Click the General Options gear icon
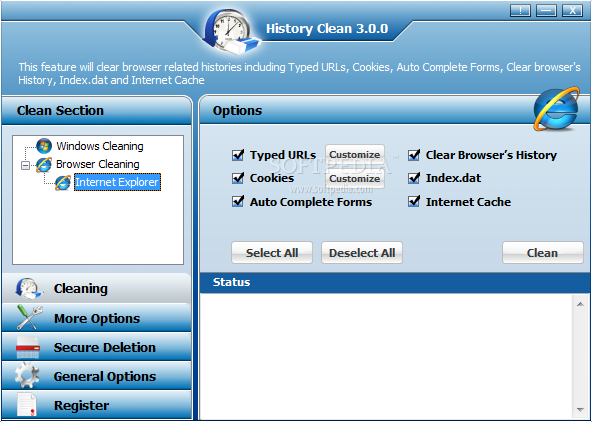This screenshot has height=422, width=592. point(27,376)
